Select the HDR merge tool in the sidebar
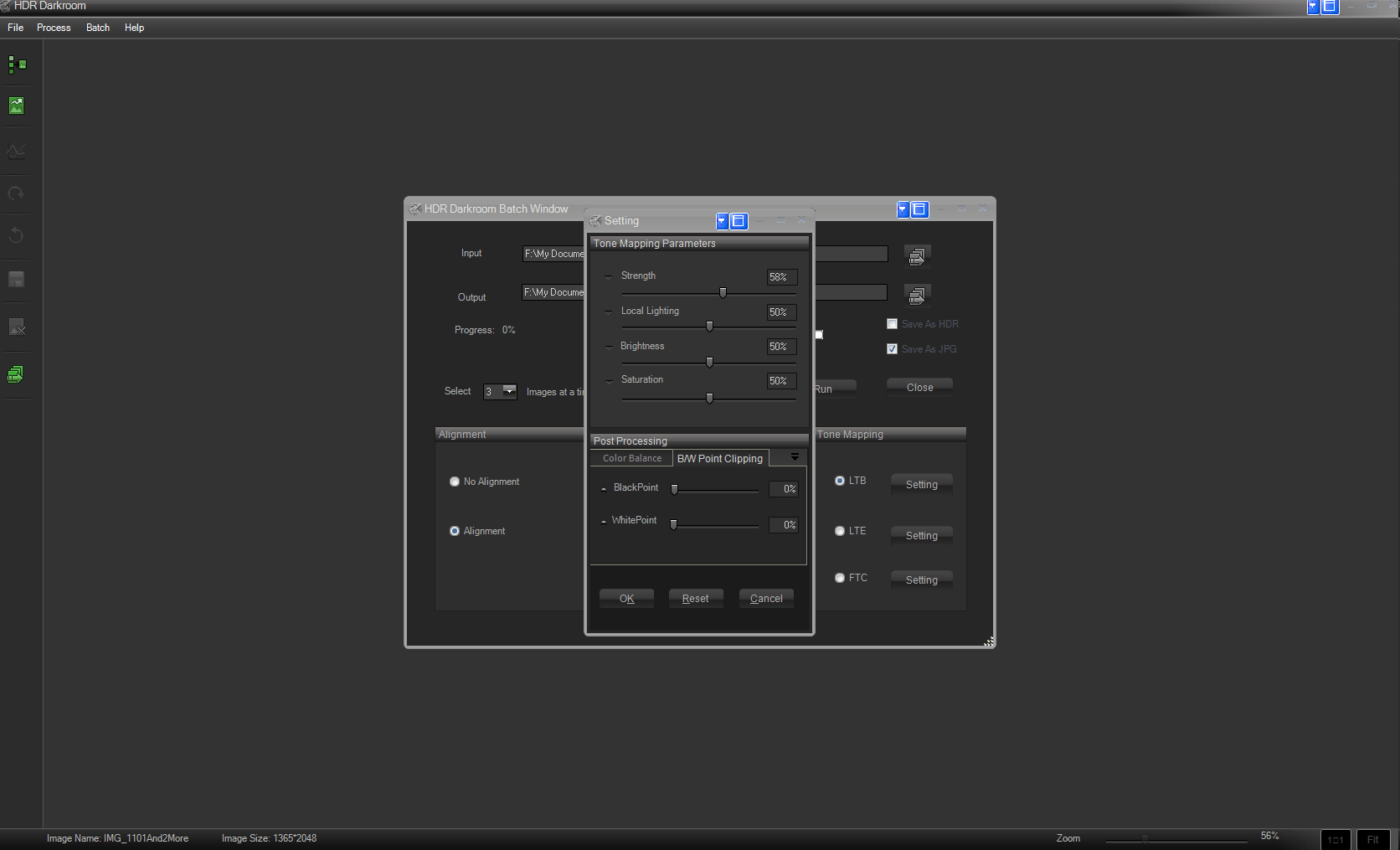Viewport: 1400px width, 850px height. click(x=17, y=64)
